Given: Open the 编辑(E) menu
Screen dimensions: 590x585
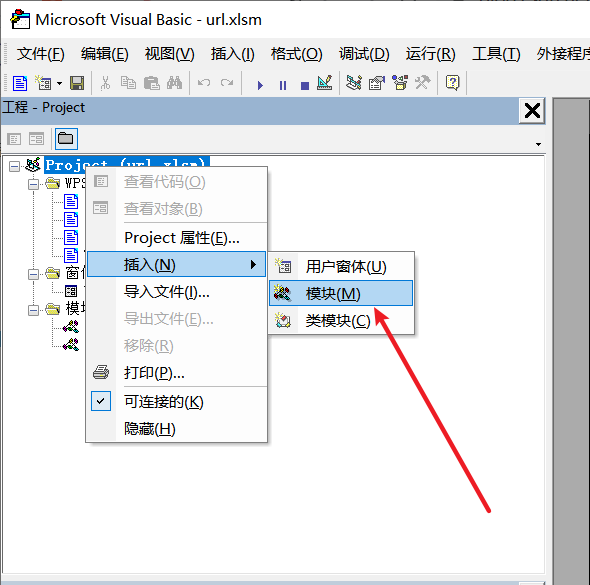Looking at the screenshot, I should (x=105, y=54).
